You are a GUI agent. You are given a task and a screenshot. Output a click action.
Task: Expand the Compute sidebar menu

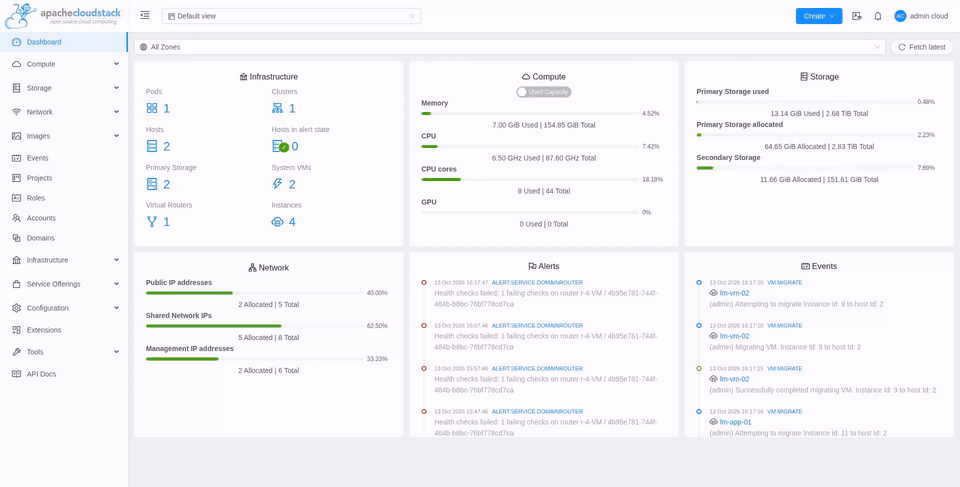[116, 64]
